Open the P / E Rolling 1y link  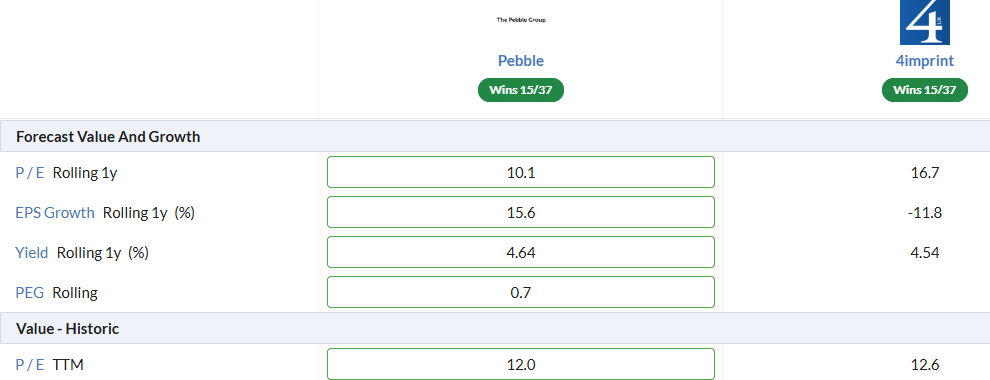30,172
